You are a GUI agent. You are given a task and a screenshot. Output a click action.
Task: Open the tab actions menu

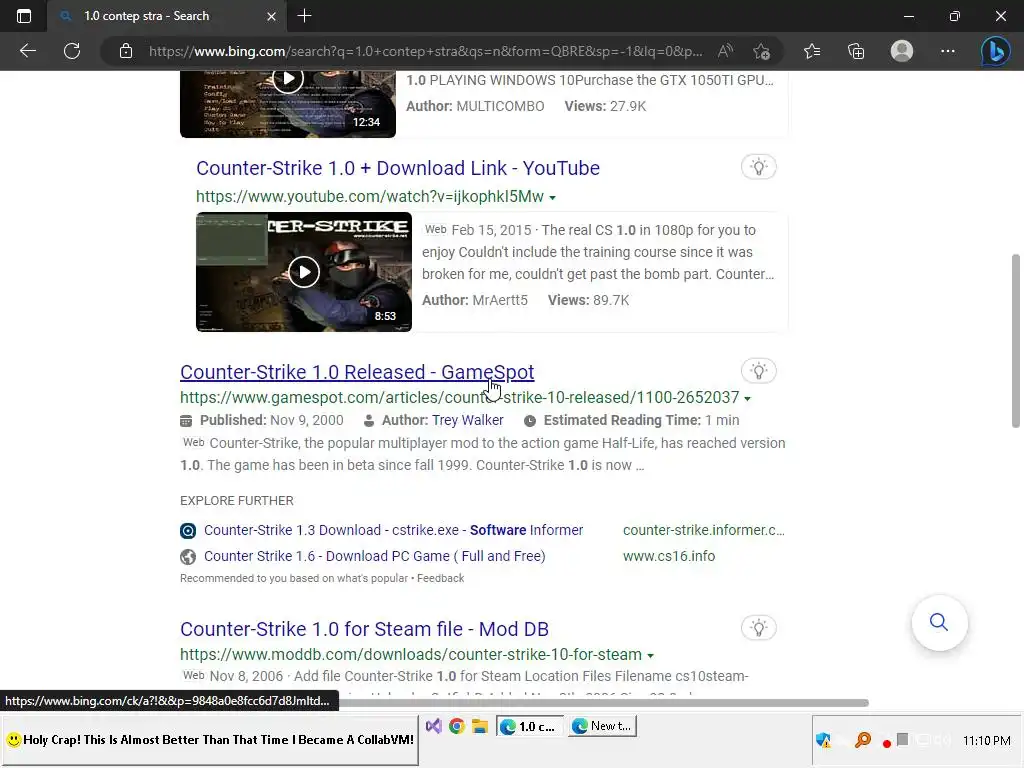tap(24, 16)
